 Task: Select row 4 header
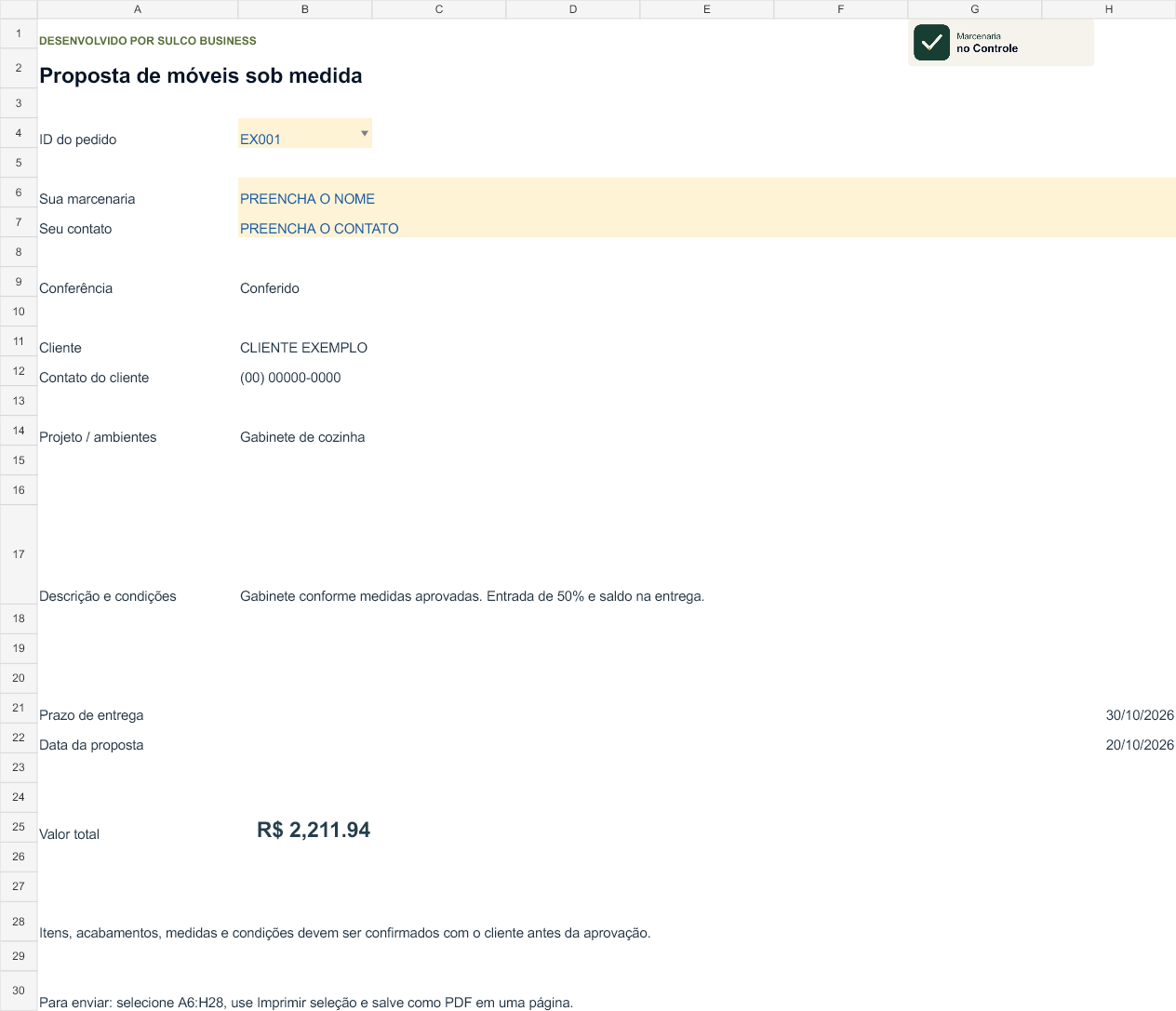tap(19, 133)
